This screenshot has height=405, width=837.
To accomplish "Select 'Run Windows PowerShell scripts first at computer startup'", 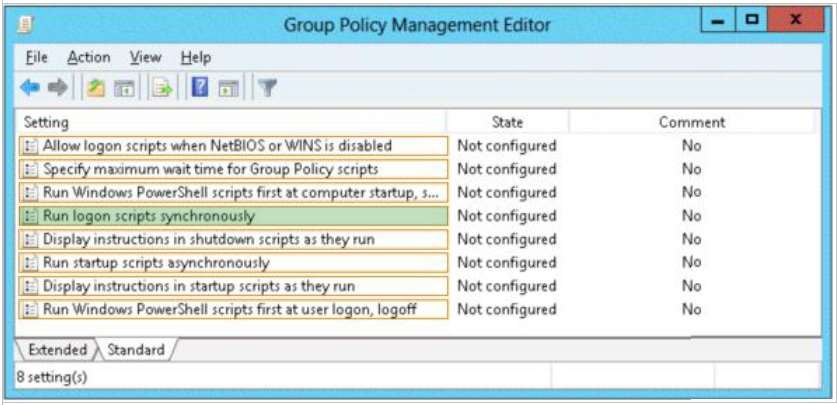I will (233, 192).
